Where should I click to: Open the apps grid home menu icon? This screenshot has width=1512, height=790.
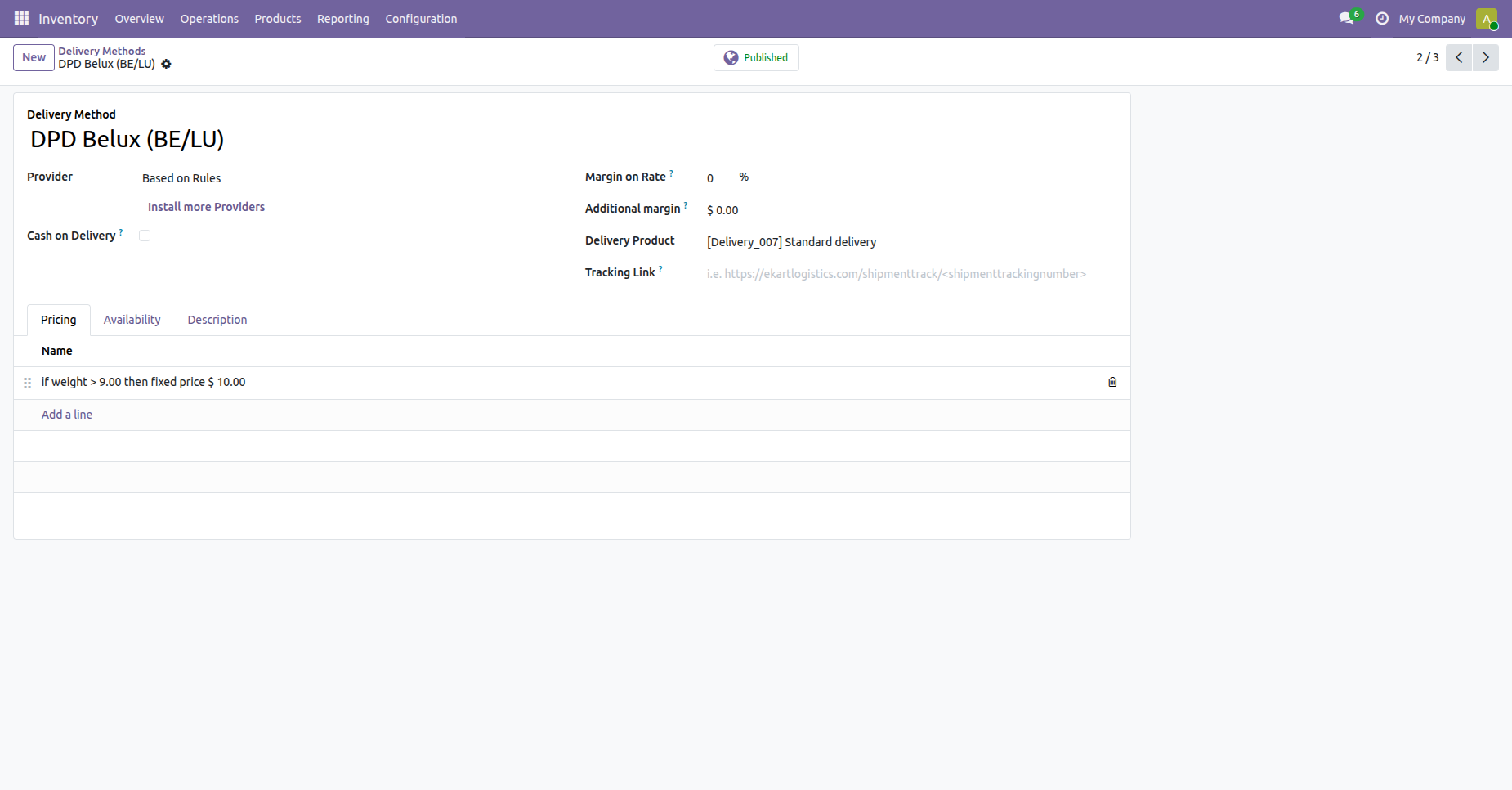tap(21, 18)
